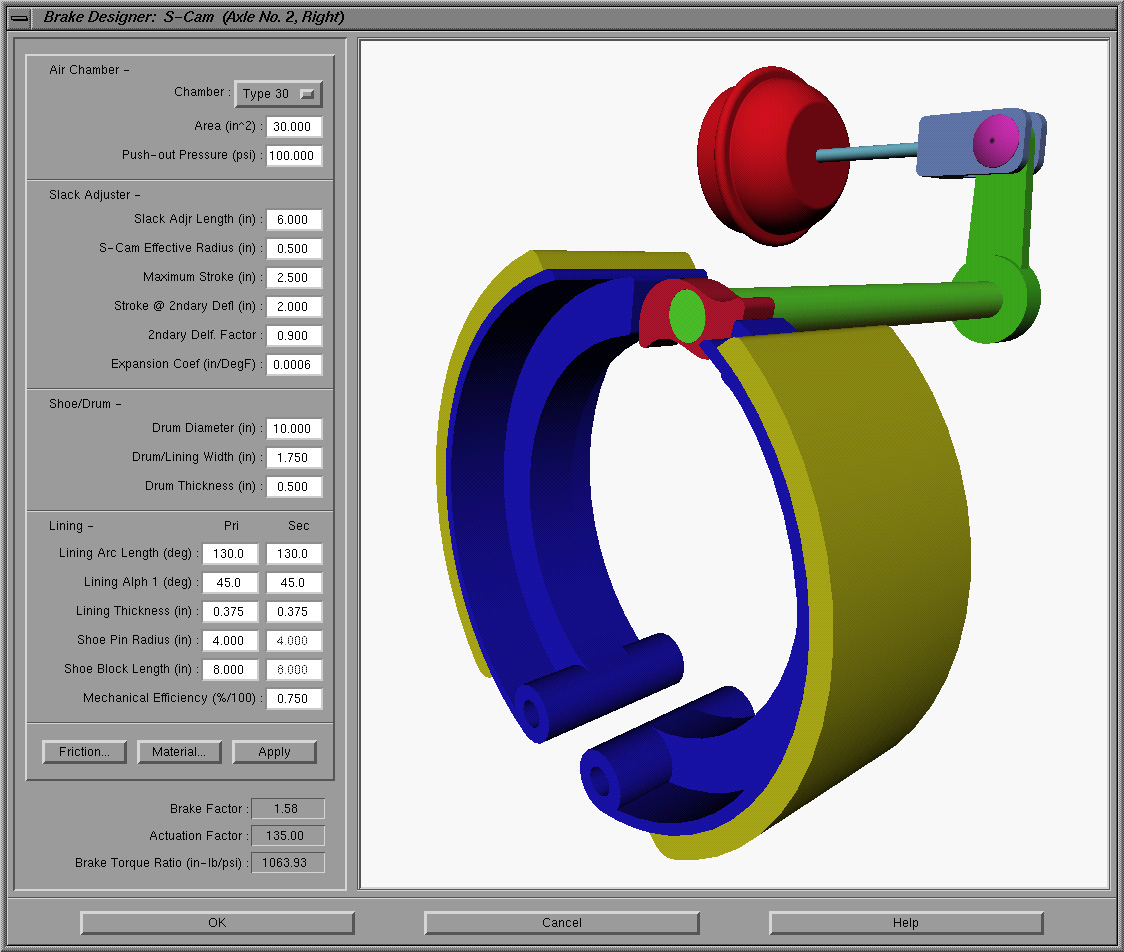Click the Mechanical Efficiency input field
1124x952 pixels.
click(x=294, y=699)
